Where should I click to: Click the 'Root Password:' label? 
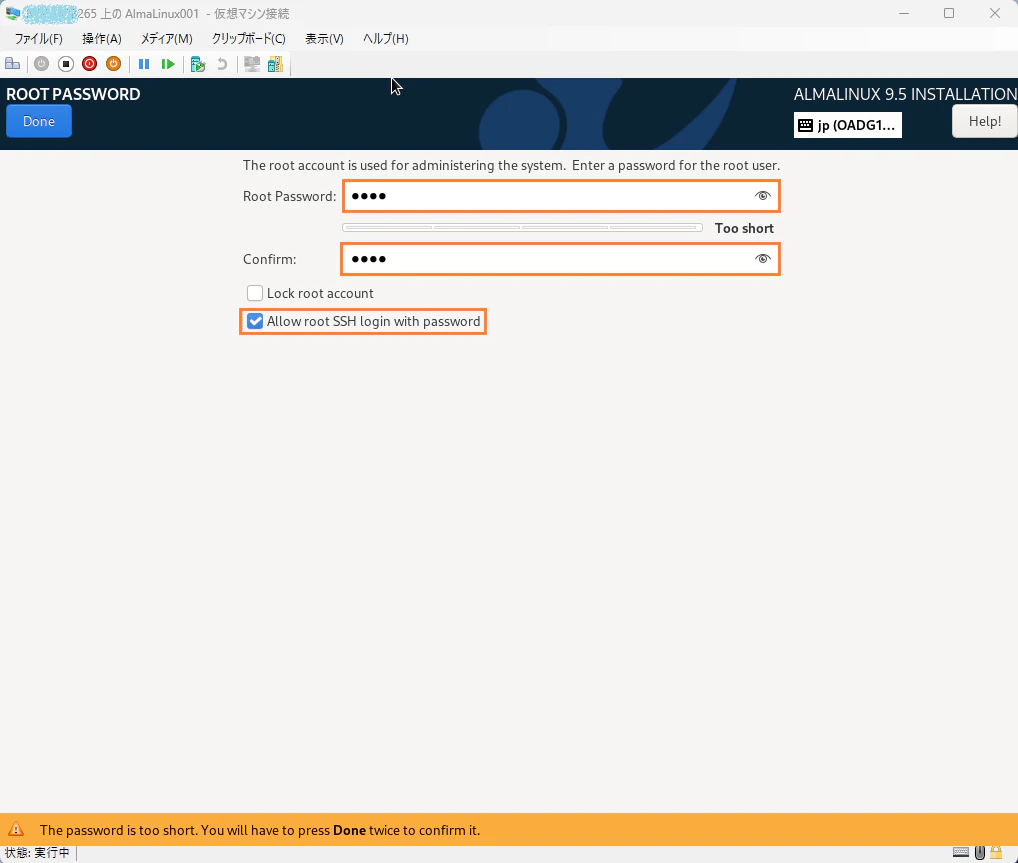290,196
